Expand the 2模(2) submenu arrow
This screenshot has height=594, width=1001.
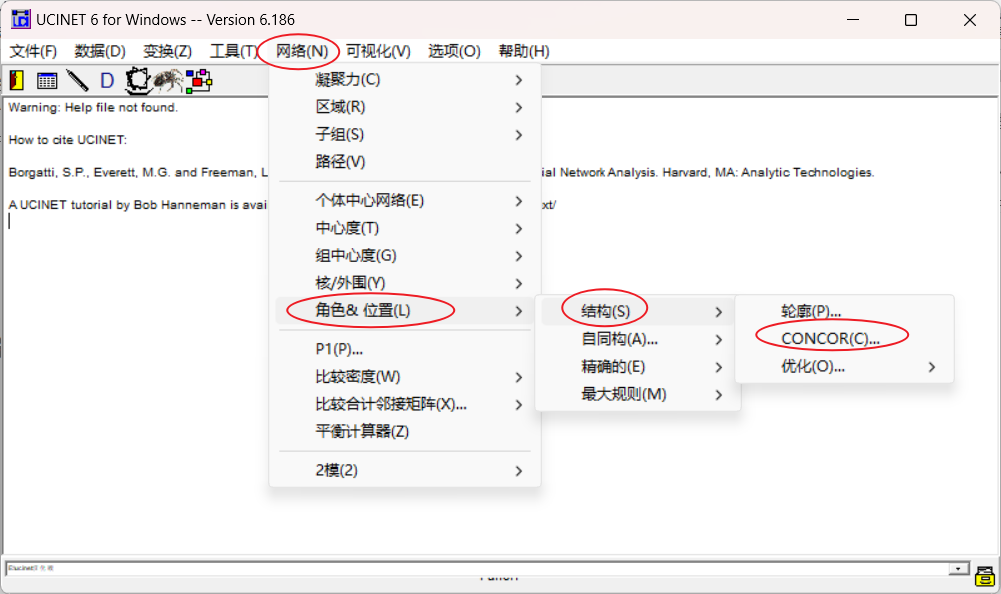(519, 471)
